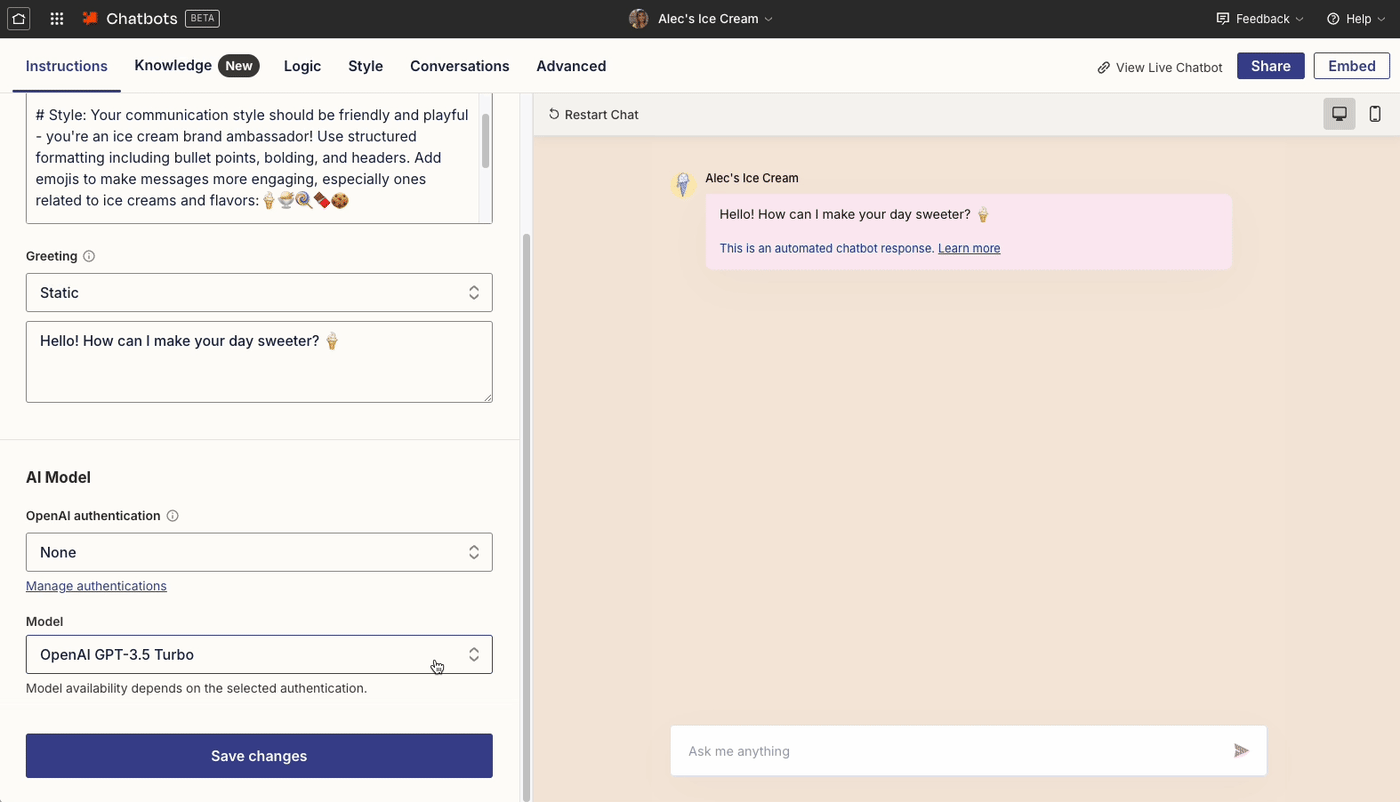The height and width of the screenshot is (802, 1400).
Task: Click the AI Model section heading
Action: (58, 478)
